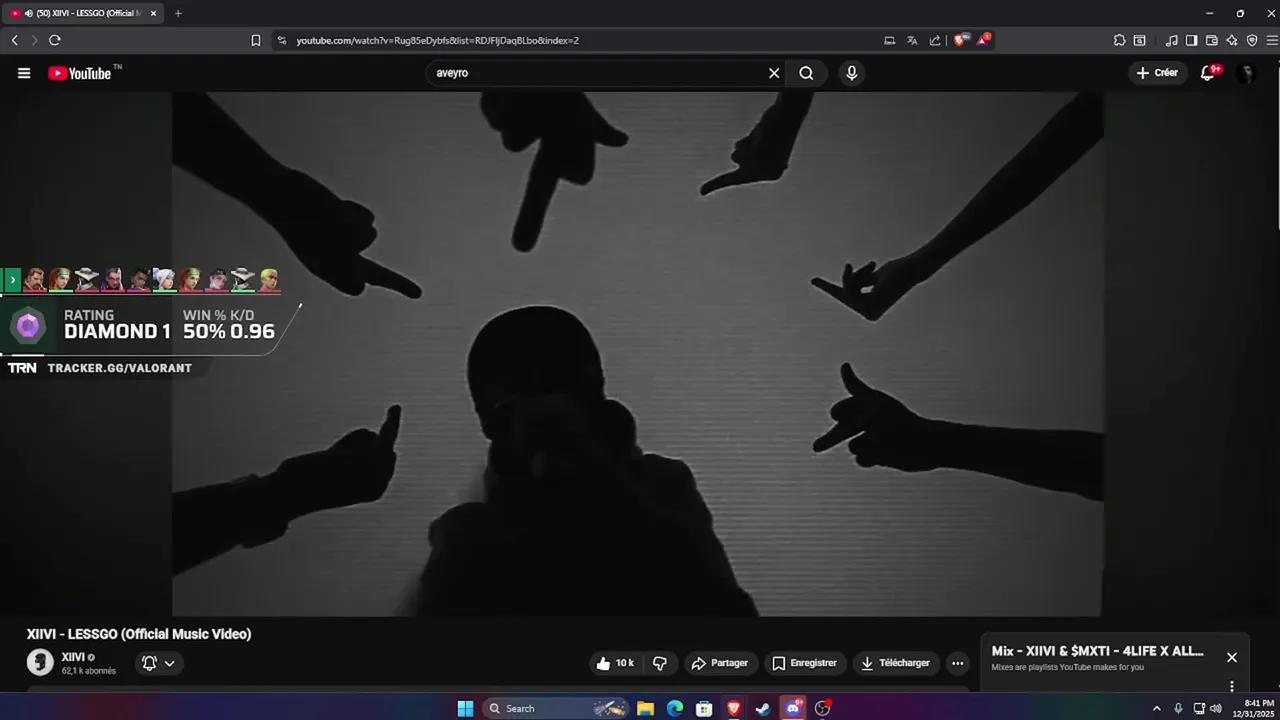Open the YouTube account avatar menu

click(1245, 73)
